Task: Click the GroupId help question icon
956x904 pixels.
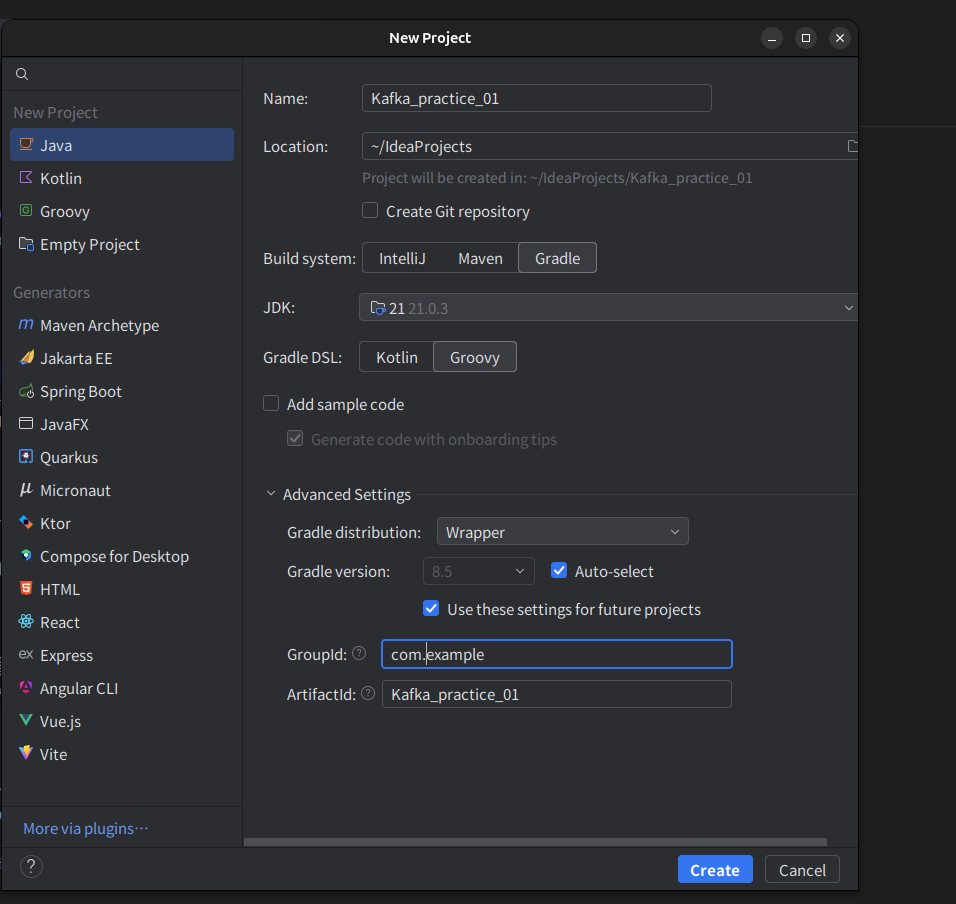Action: tap(359, 653)
